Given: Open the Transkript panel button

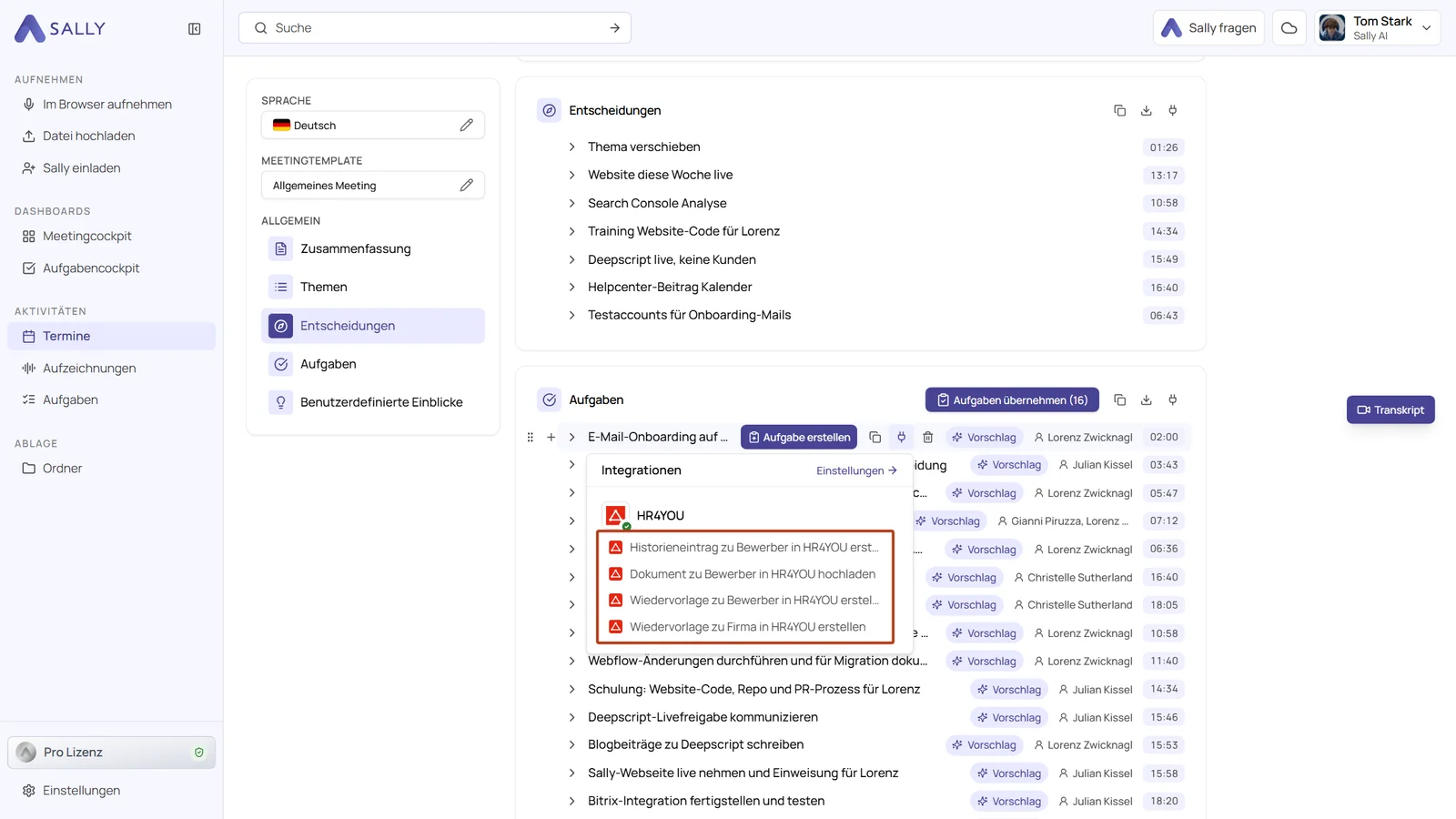Looking at the screenshot, I should (x=1390, y=410).
